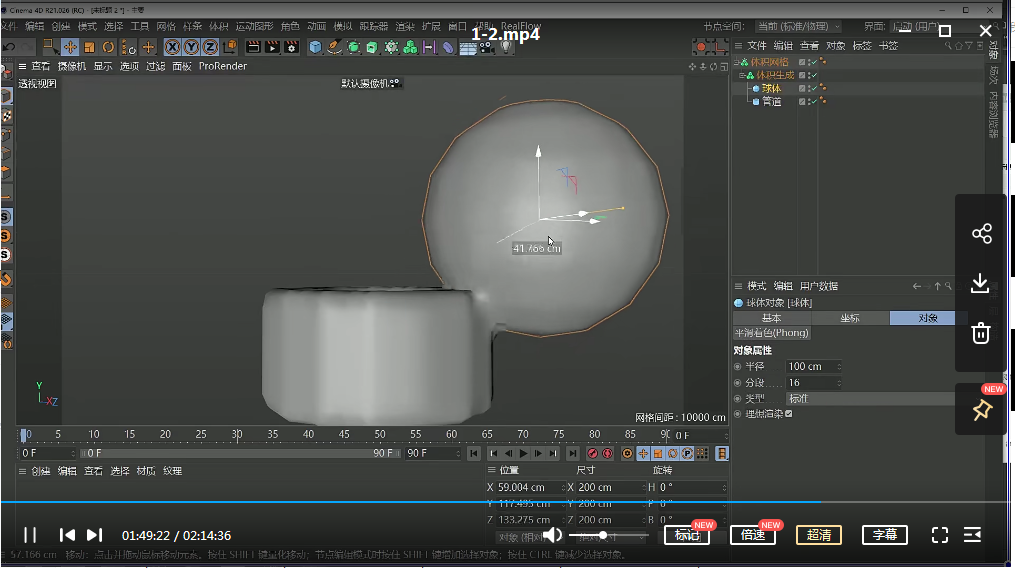Select the Rotate tool in top toolbar
Viewport: 1015px width, 568px height.
[x=108, y=47]
